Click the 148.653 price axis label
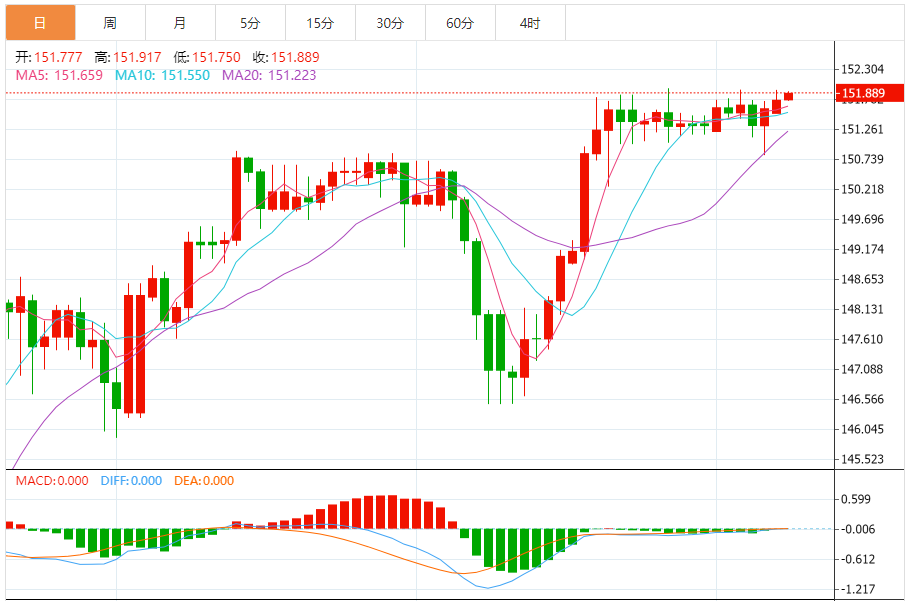 point(862,280)
